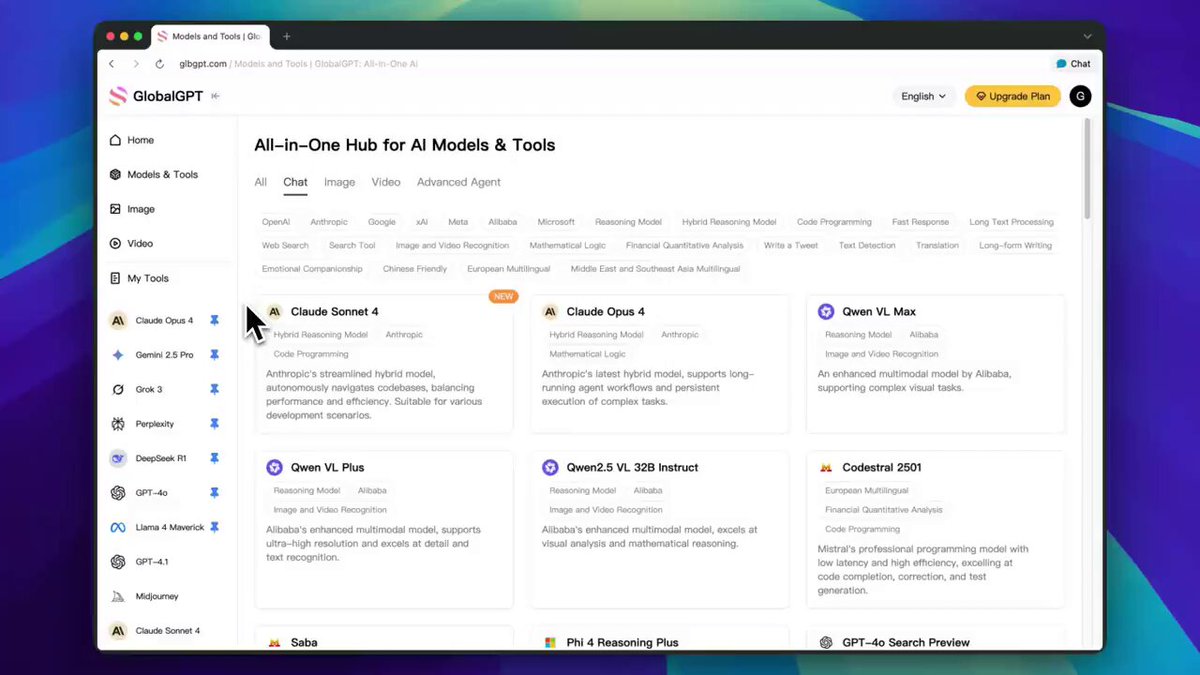Click the Claude Sonnet 4 sidebar icon
The height and width of the screenshot is (675, 1200).
[118, 631]
